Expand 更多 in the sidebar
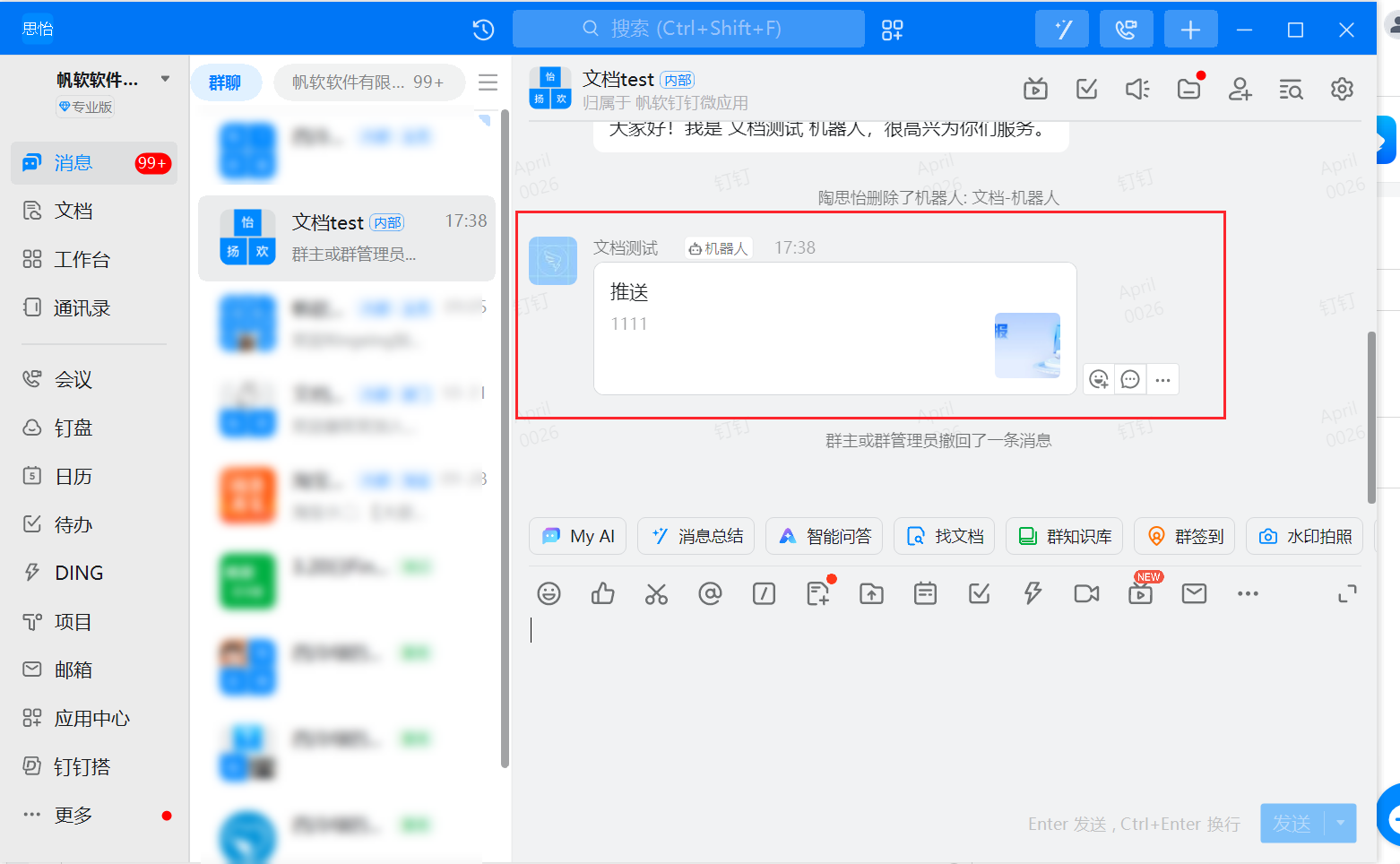Image resolution: width=1400 pixels, height=864 pixels. pos(94,816)
